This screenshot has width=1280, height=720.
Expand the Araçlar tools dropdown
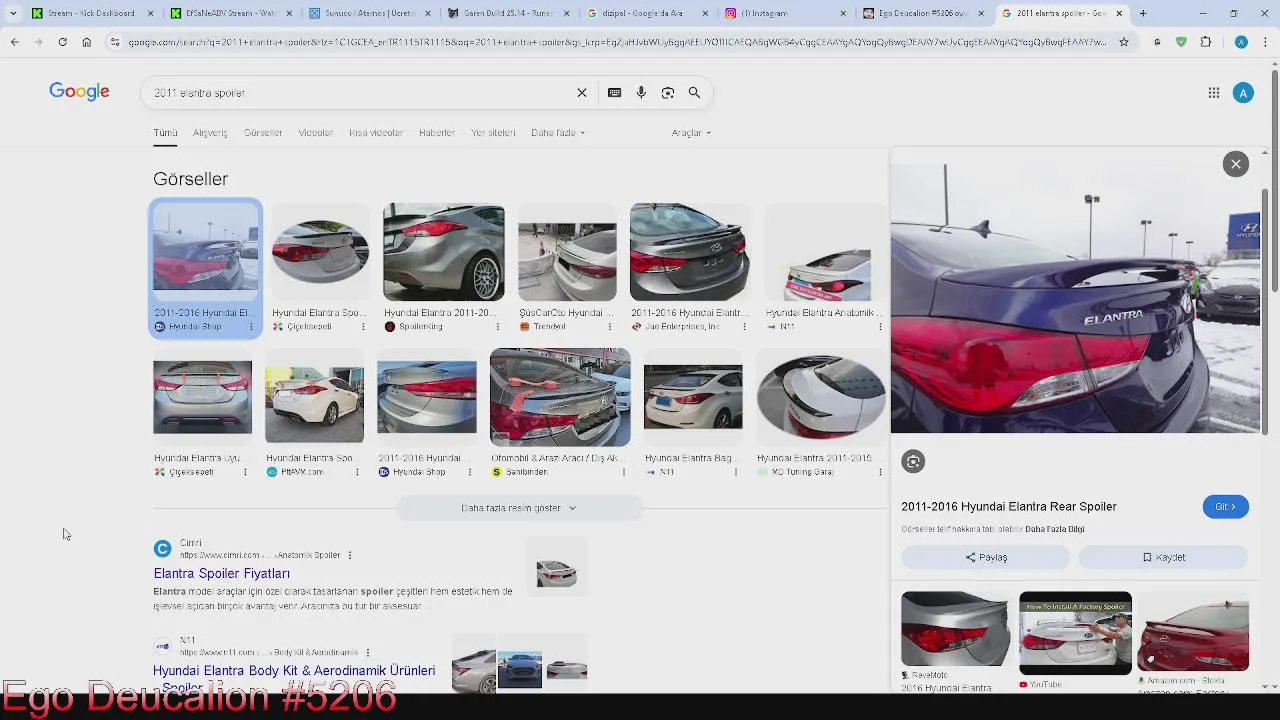pos(691,132)
